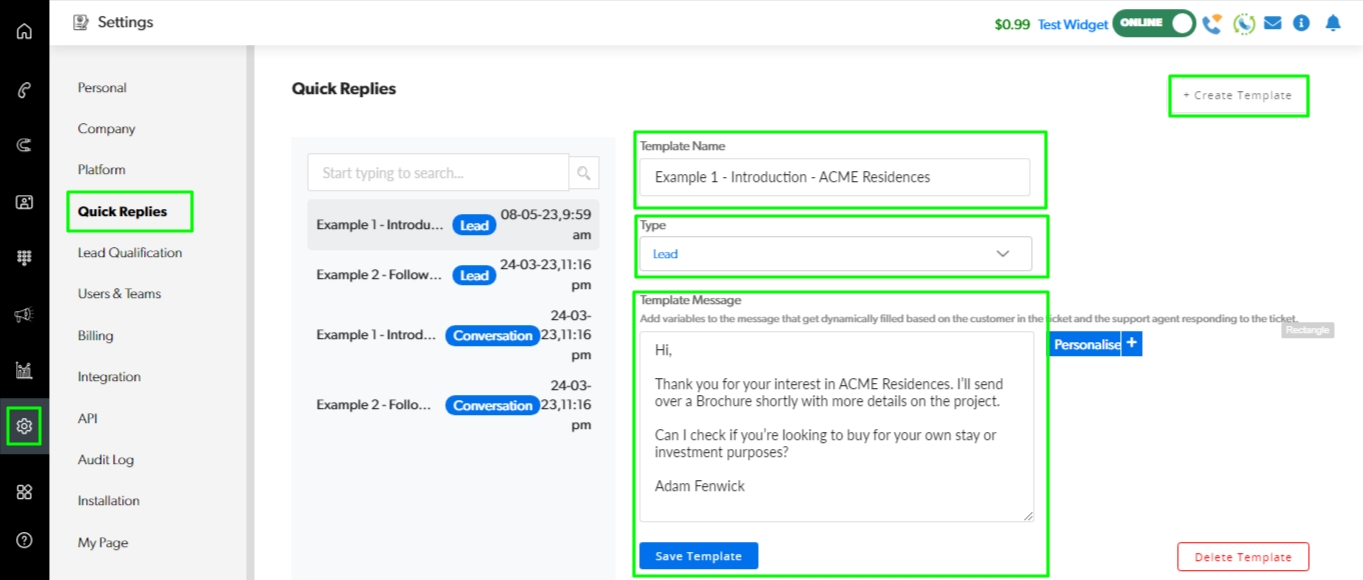Image resolution: width=1363 pixels, height=580 pixels.
Task: Click the notification bell icon
Action: tap(1332, 23)
